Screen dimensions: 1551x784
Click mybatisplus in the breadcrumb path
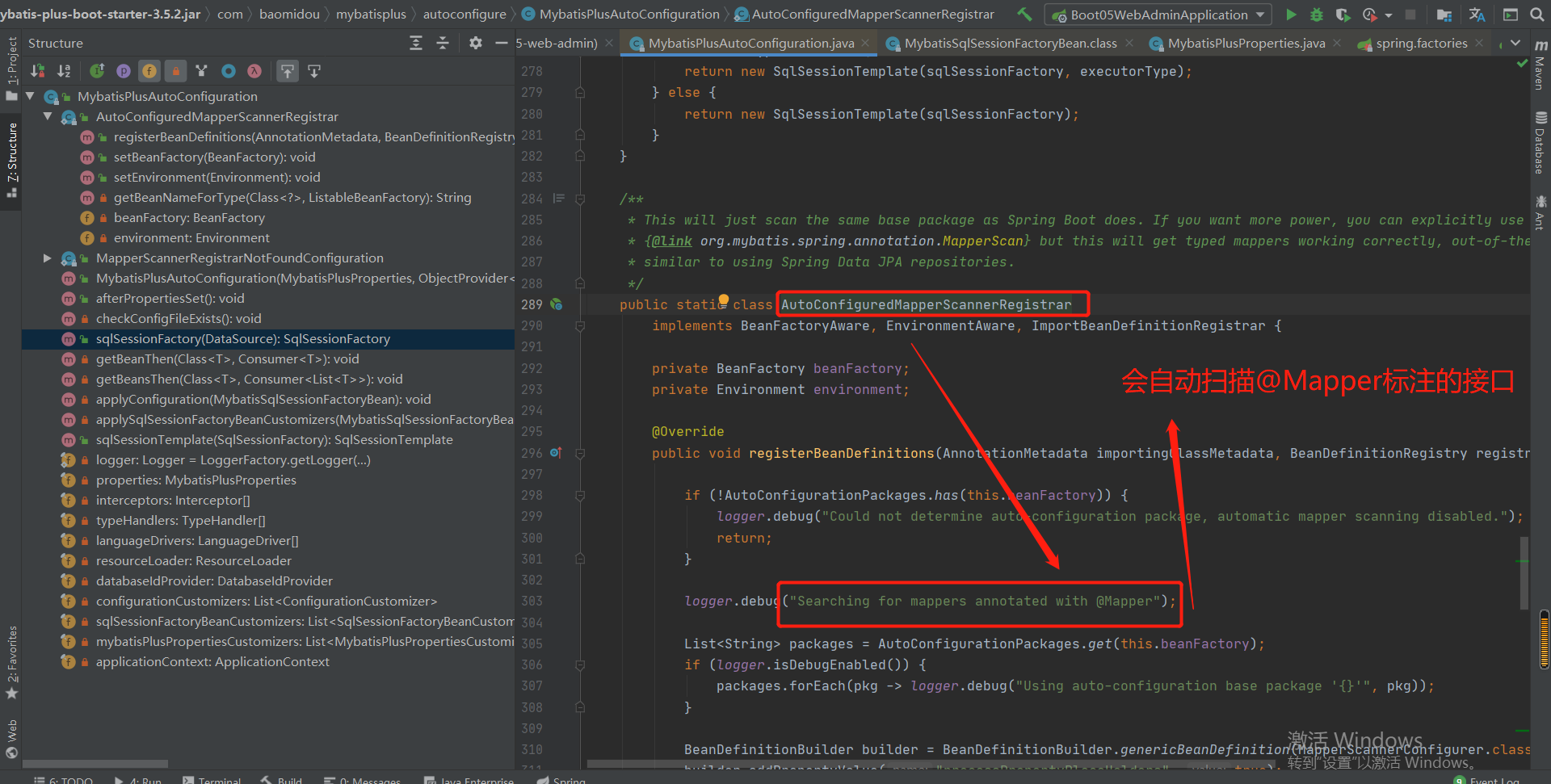pyautogui.click(x=371, y=14)
